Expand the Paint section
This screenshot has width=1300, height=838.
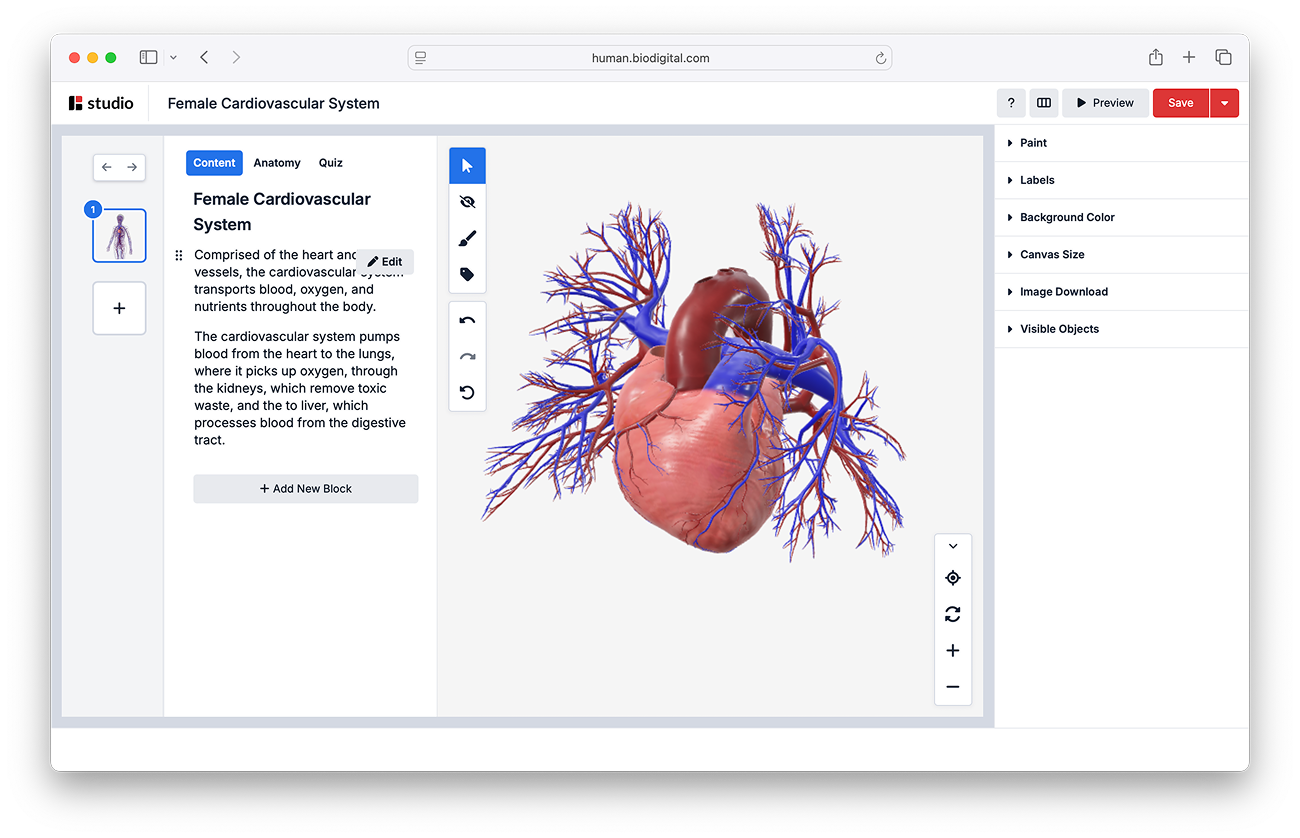click(1122, 143)
